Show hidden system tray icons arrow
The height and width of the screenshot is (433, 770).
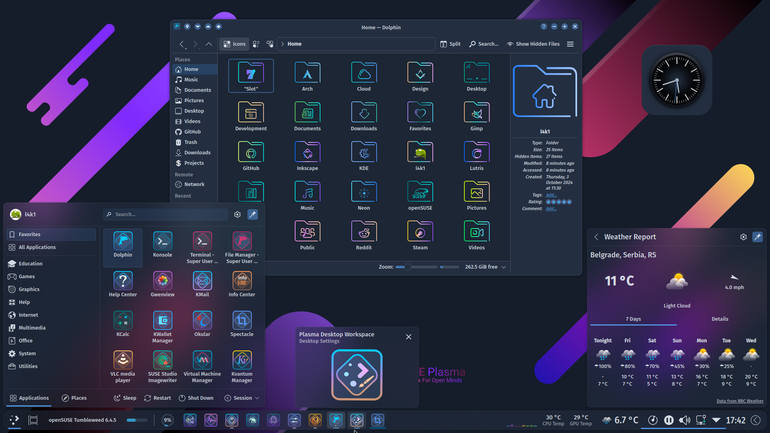(716, 420)
